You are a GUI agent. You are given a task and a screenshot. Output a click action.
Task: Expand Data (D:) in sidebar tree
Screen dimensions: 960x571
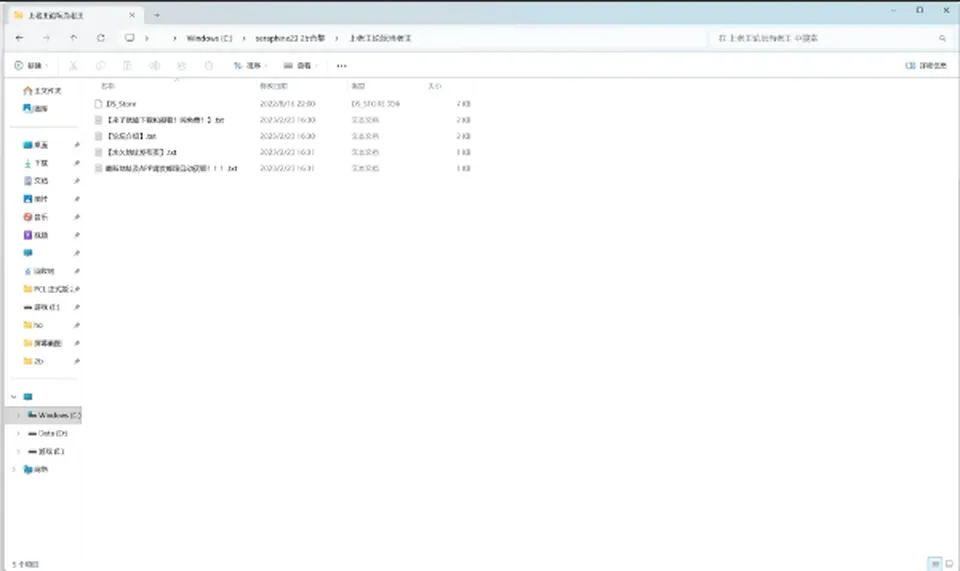click(18, 433)
